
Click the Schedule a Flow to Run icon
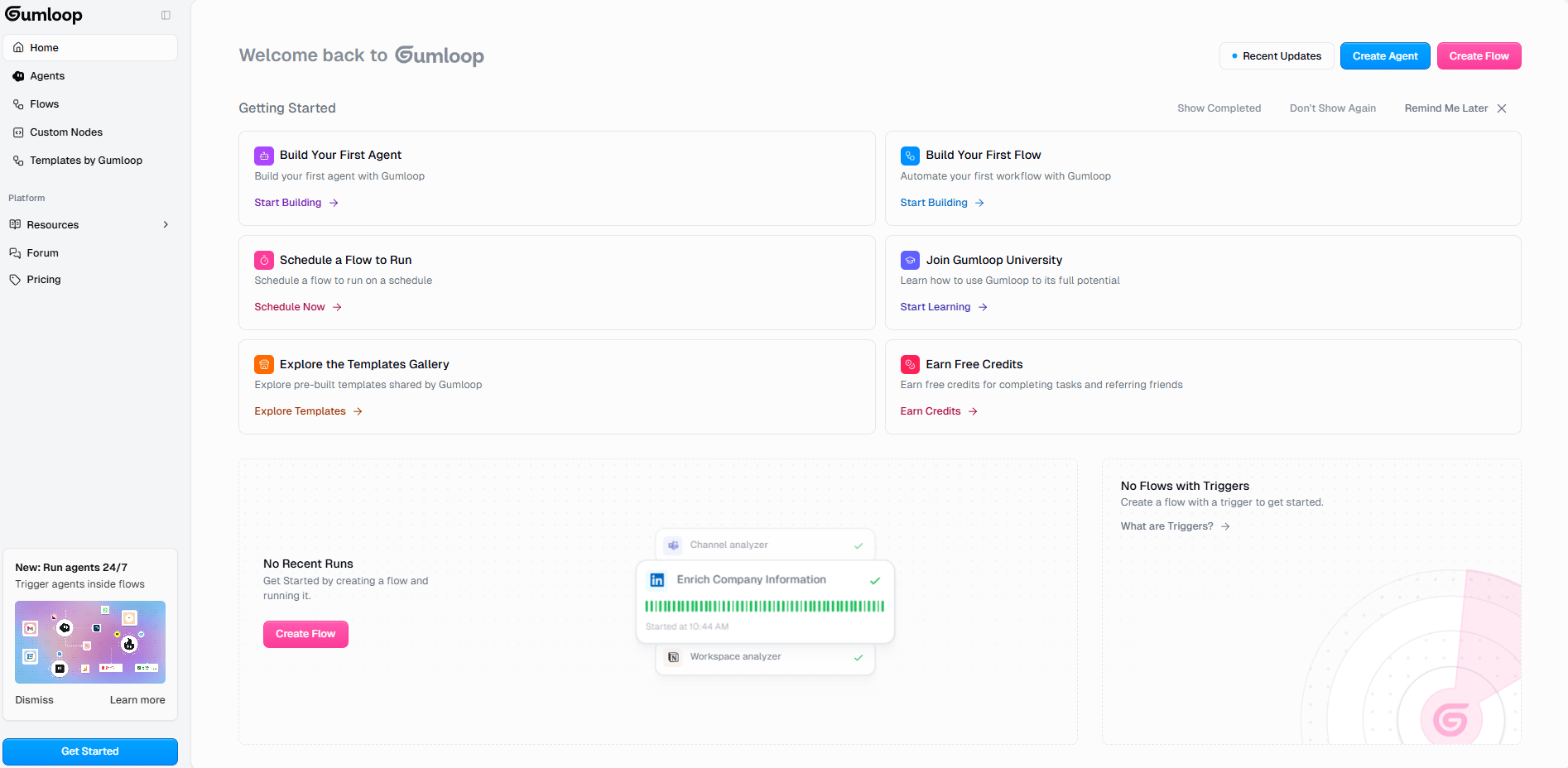point(264,260)
